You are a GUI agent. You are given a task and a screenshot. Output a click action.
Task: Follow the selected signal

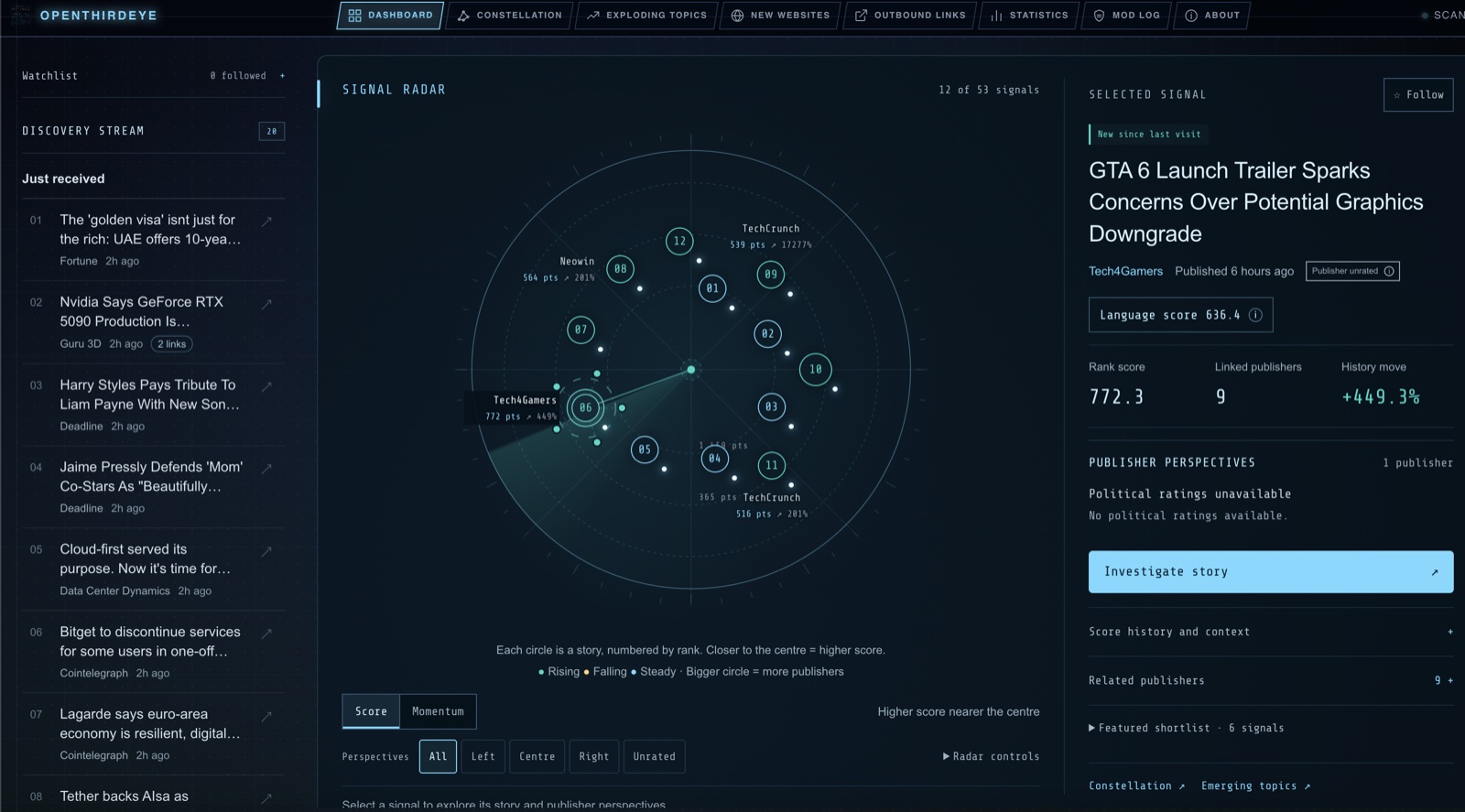(x=1418, y=94)
